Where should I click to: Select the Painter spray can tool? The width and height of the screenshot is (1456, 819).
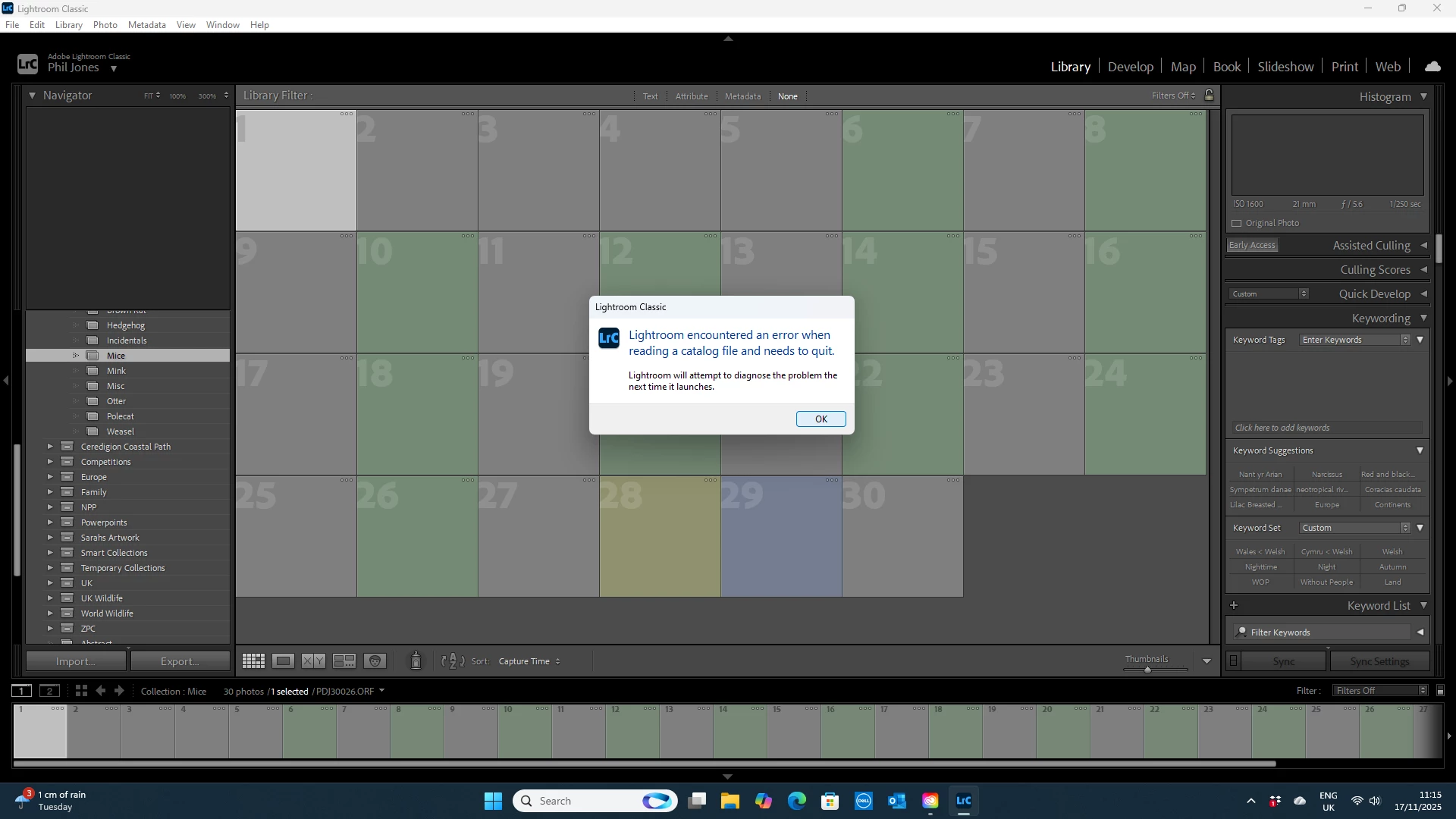tap(416, 661)
